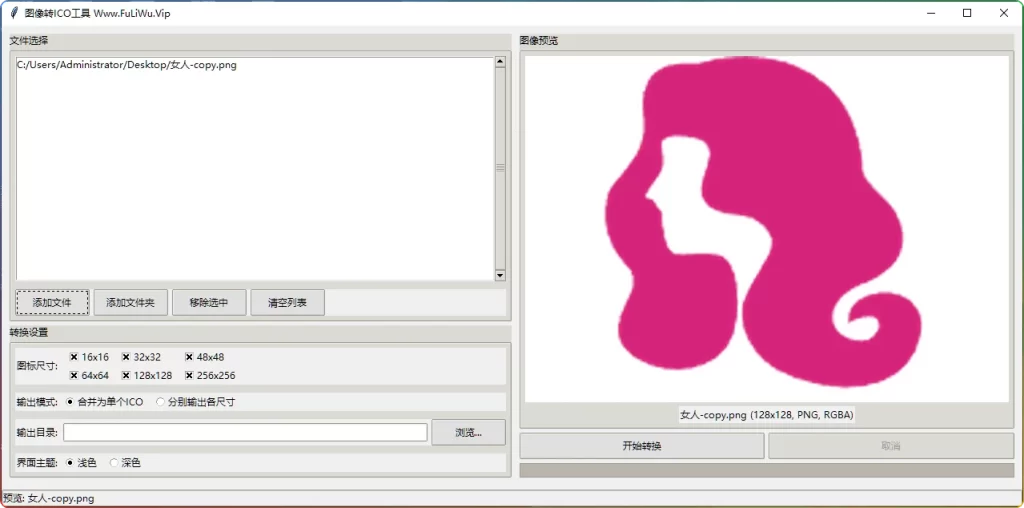The height and width of the screenshot is (508, 1024).
Task: Toggle the 32x32 icon size checkbox
Action: click(141, 357)
